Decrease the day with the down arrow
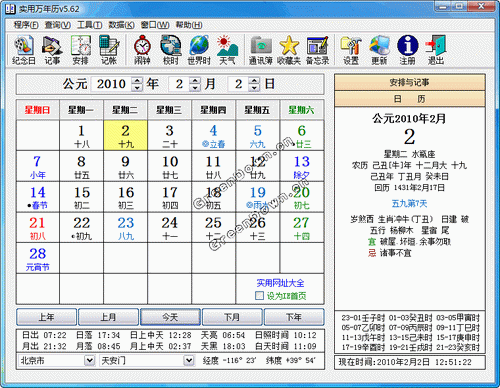Image resolution: width=500 pixels, height=388 pixels. click(x=254, y=88)
